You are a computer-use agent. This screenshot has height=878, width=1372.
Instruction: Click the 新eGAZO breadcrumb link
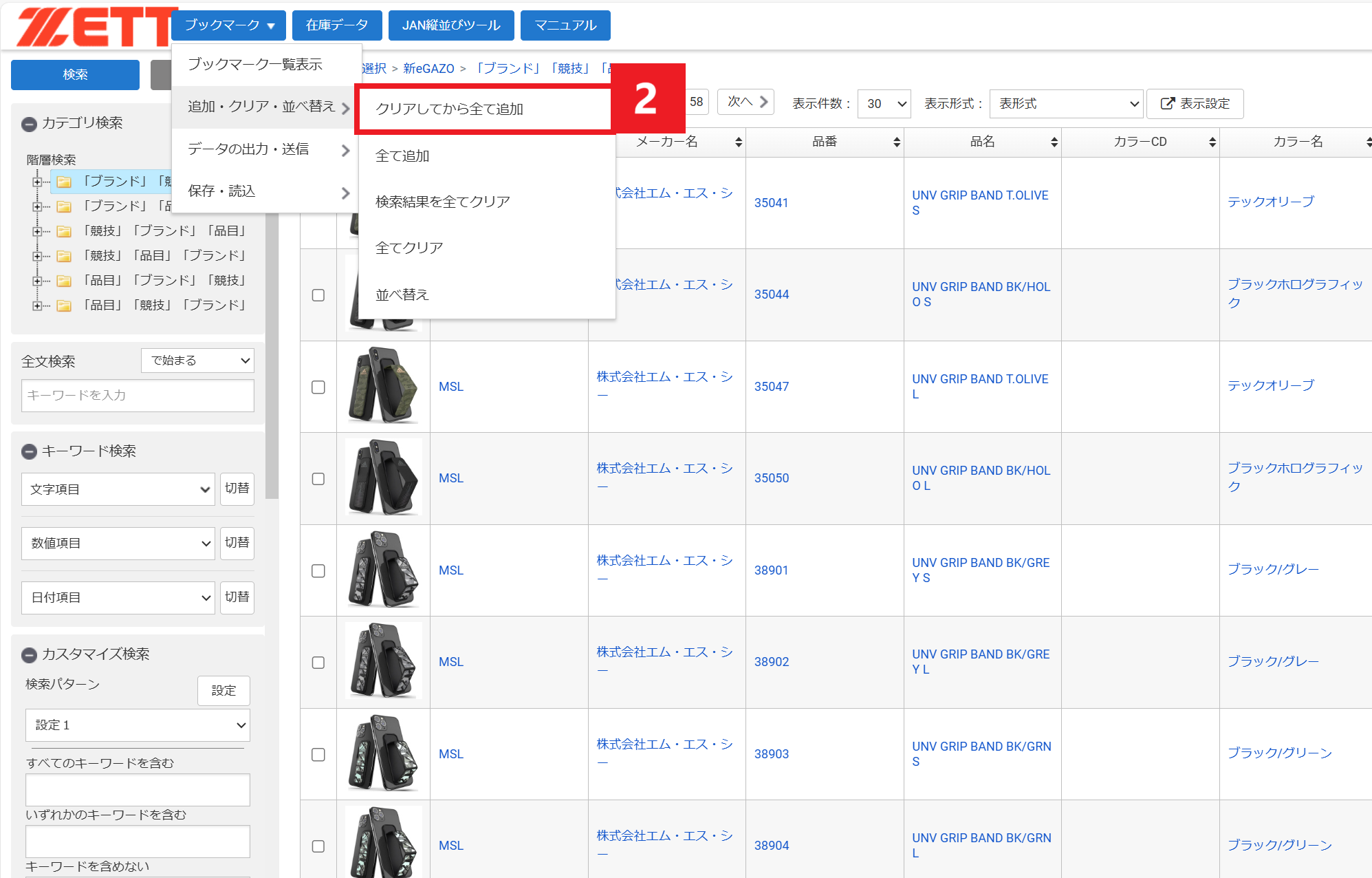coord(428,69)
